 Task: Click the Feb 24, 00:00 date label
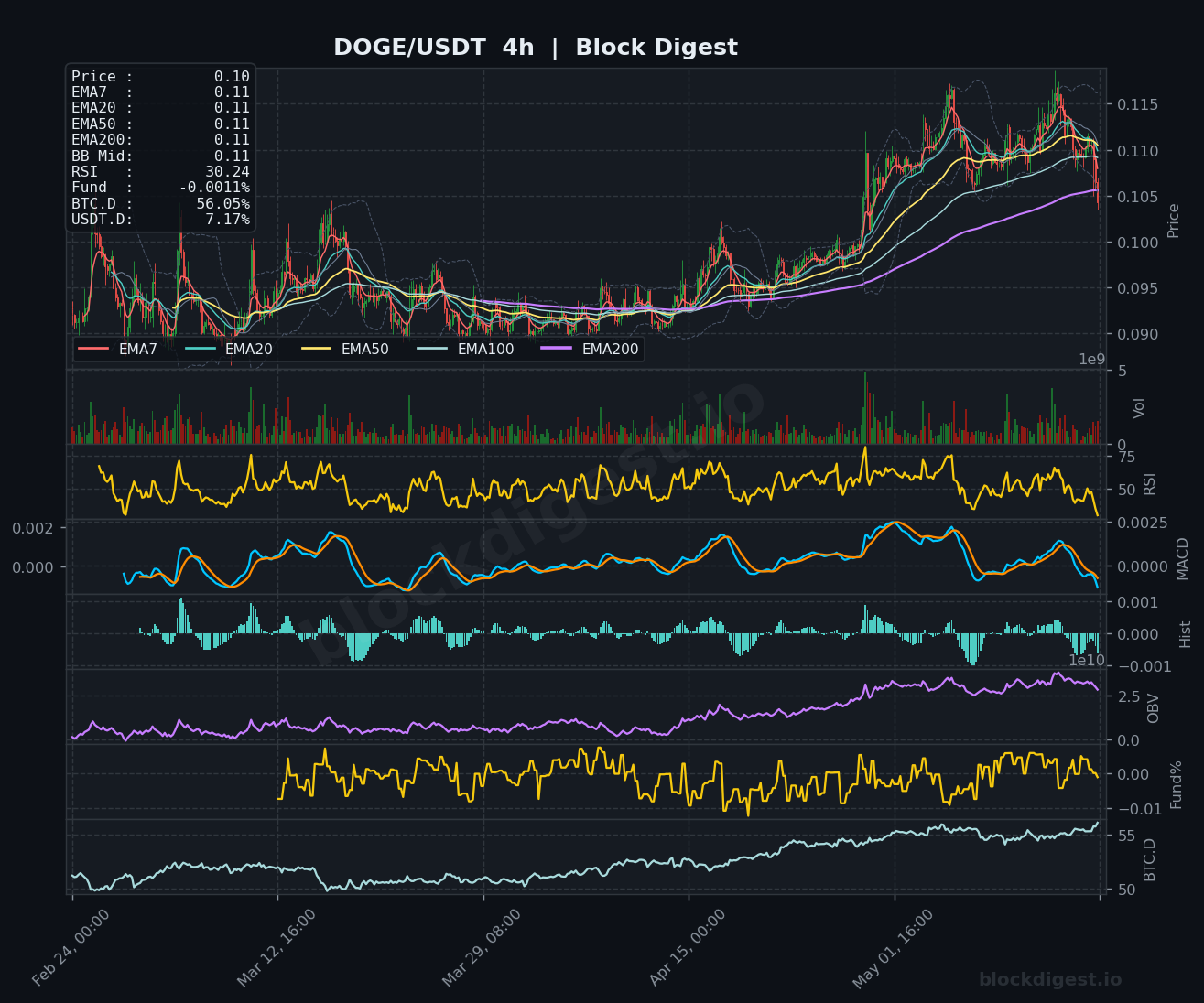click(71, 948)
